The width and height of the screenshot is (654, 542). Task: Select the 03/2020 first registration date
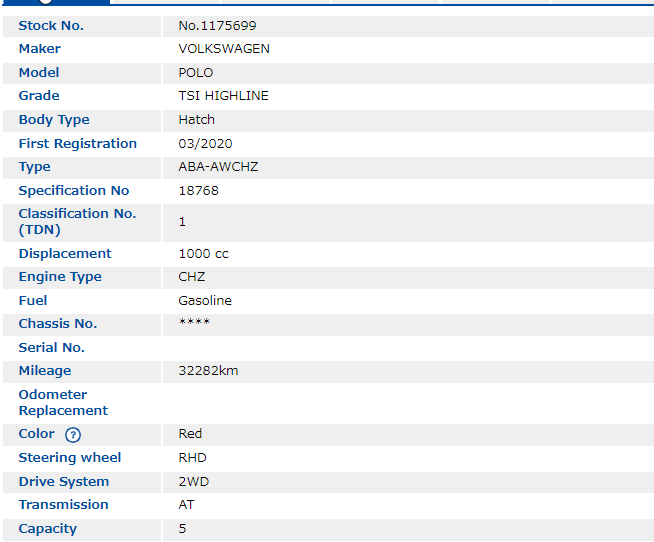tap(205, 144)
